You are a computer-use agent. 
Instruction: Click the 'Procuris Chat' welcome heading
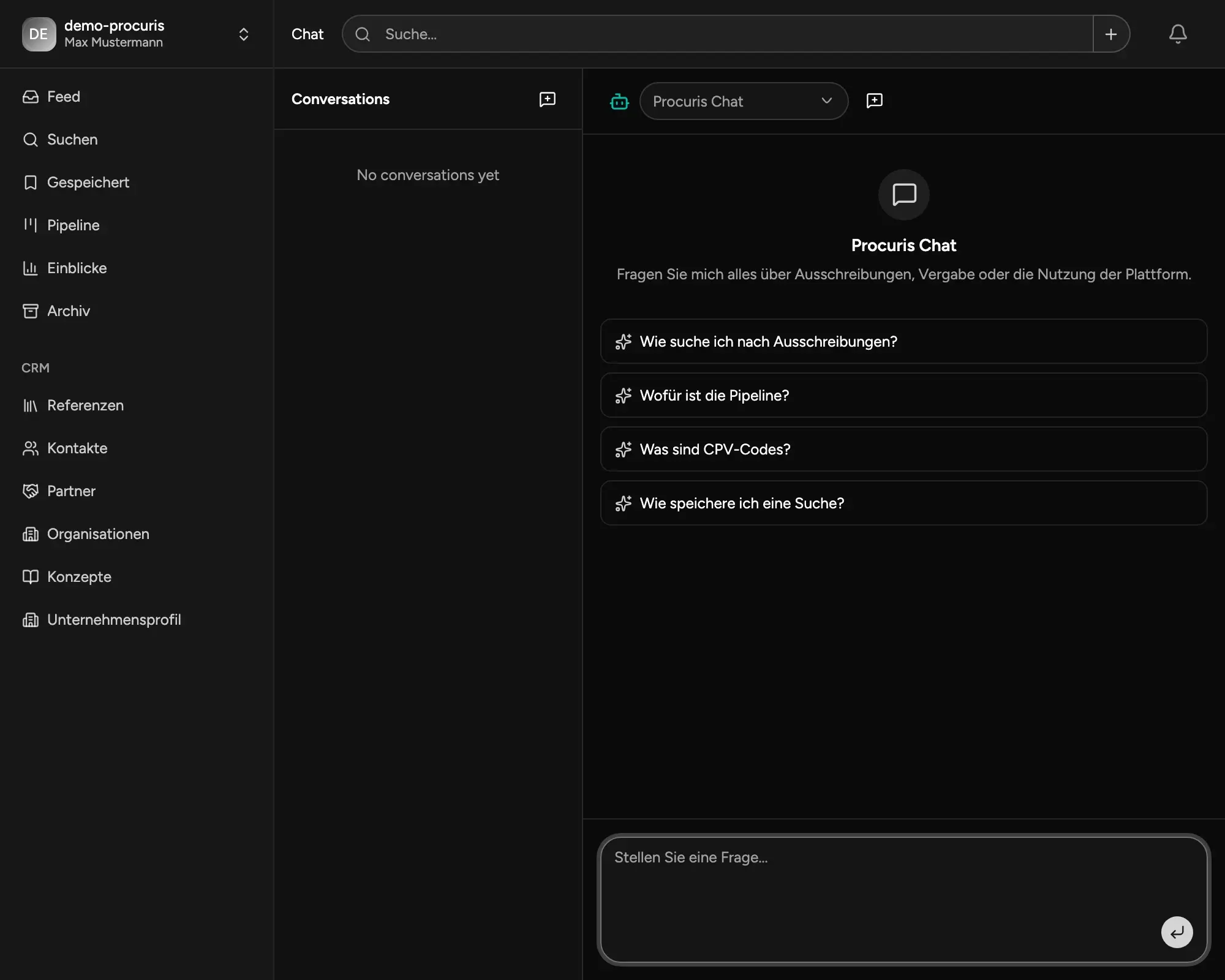click(x=904, y=246)
